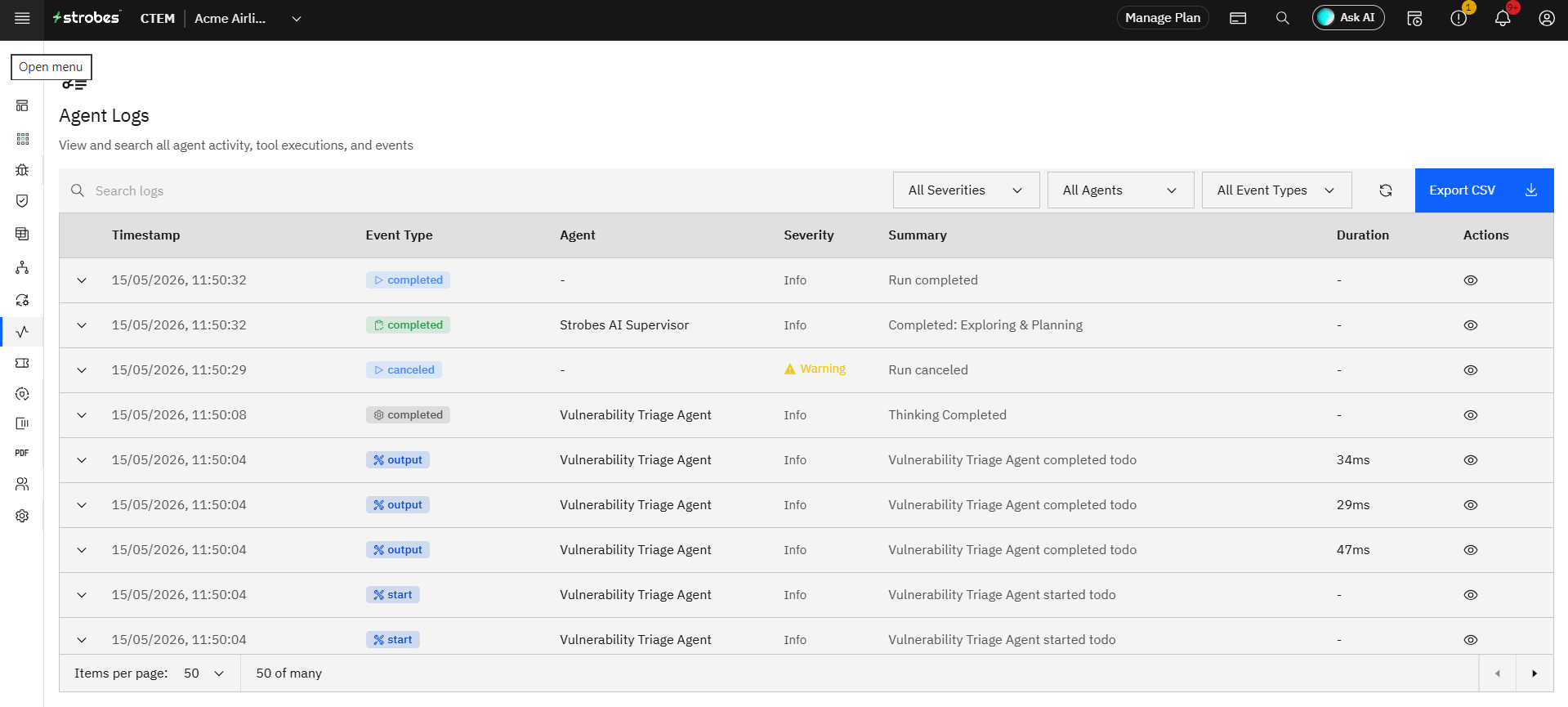Open the shield checkmark icon in sidebar
This screenshot has height=707, width=1568.
[x=22, y=201]
